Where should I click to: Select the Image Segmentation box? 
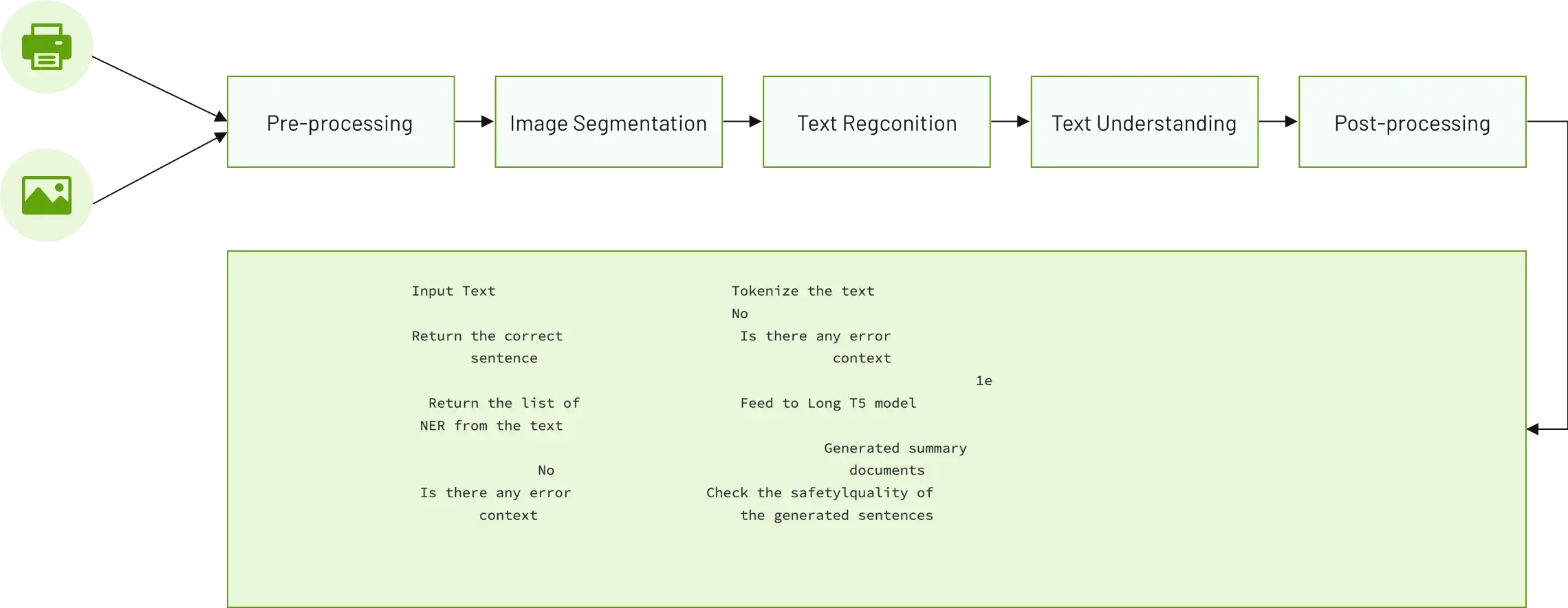pyautogui.click(x=609, y=122)
